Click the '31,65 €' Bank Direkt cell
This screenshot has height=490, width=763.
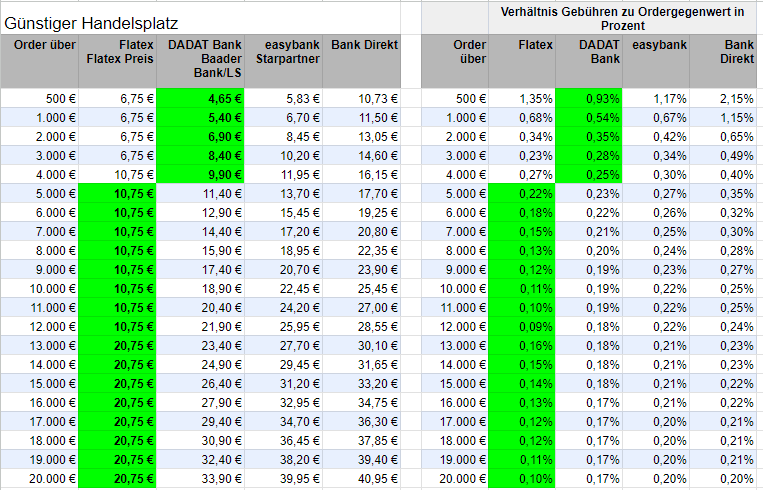tap(362, 364)
